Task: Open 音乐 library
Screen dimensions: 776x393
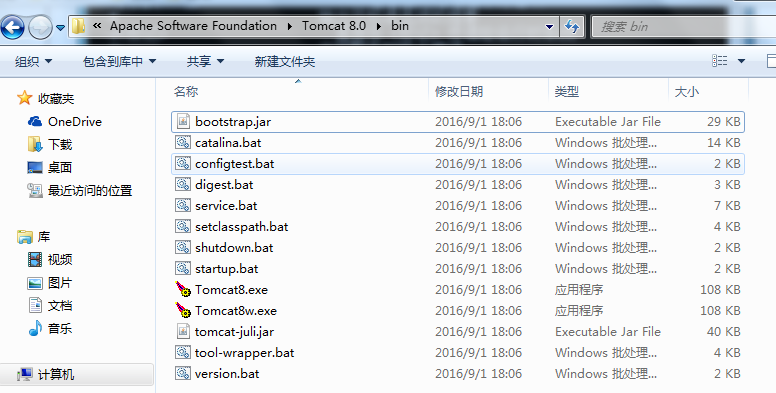Action: pos(60,328)
